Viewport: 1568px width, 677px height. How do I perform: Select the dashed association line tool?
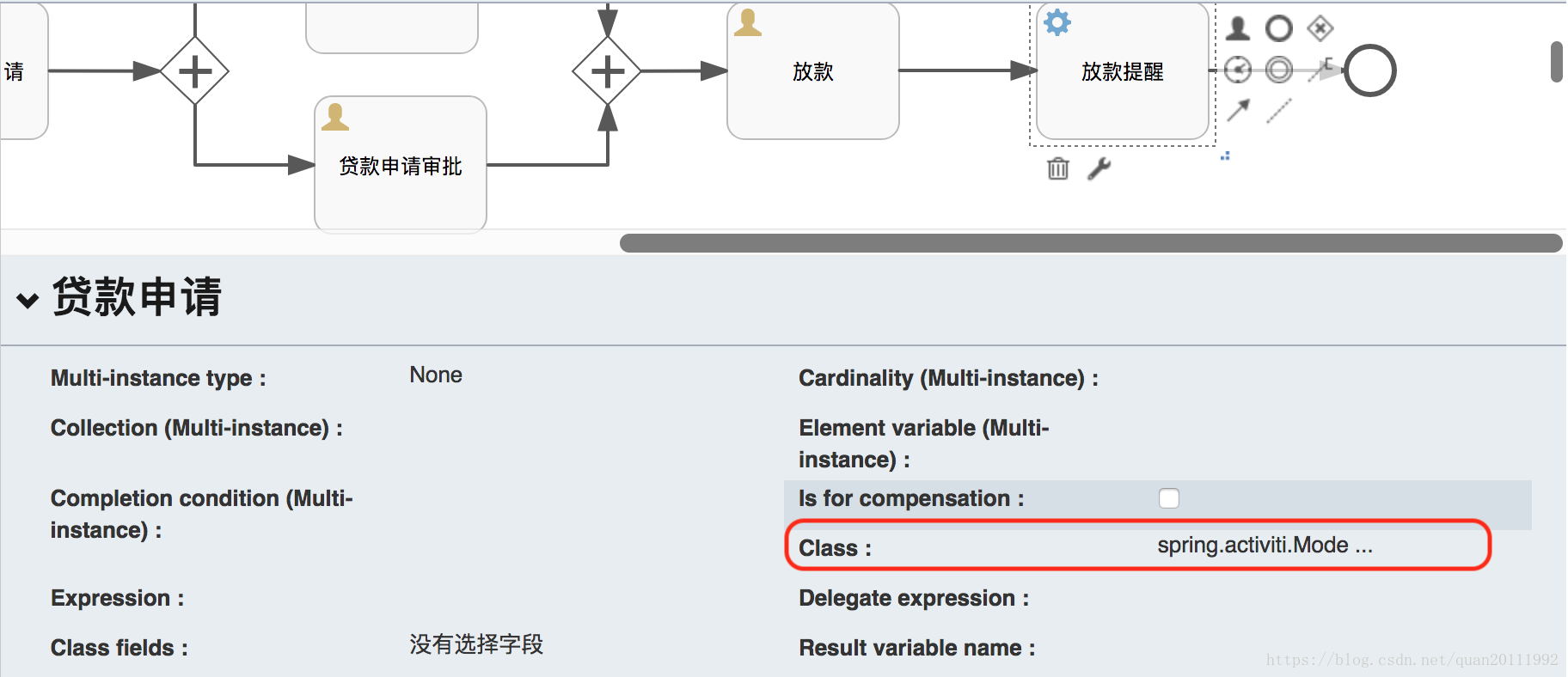1279,110
